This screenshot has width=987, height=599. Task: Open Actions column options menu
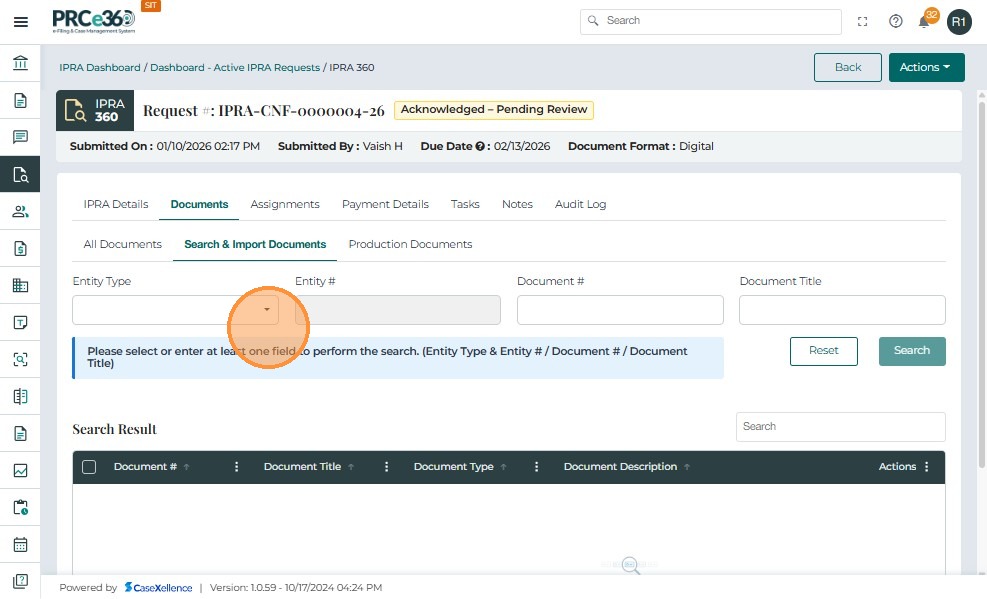927,466
